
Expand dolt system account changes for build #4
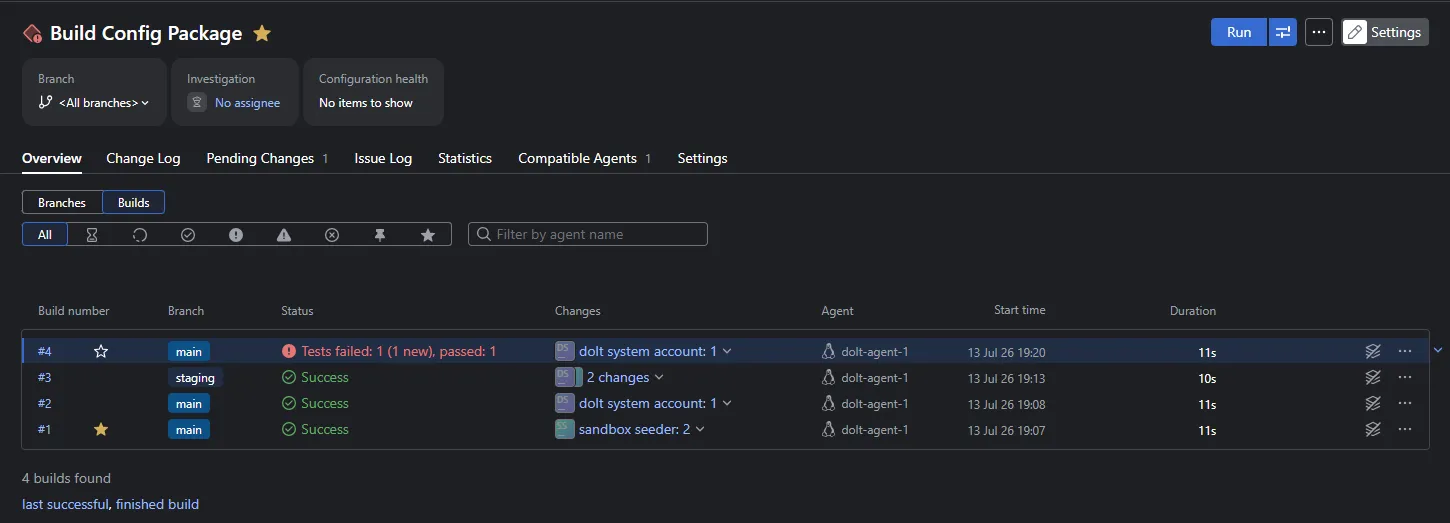point(655,351)
